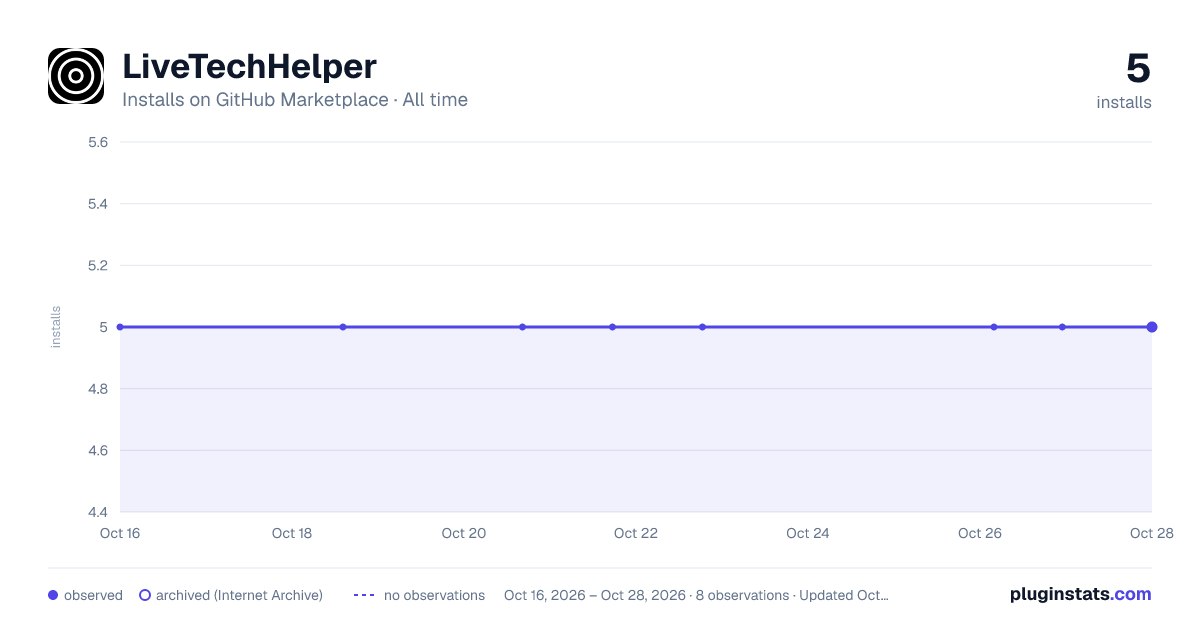Click the '5.4' y-axis tick label
1200x630 pixels.
click(x=98, y=204)
